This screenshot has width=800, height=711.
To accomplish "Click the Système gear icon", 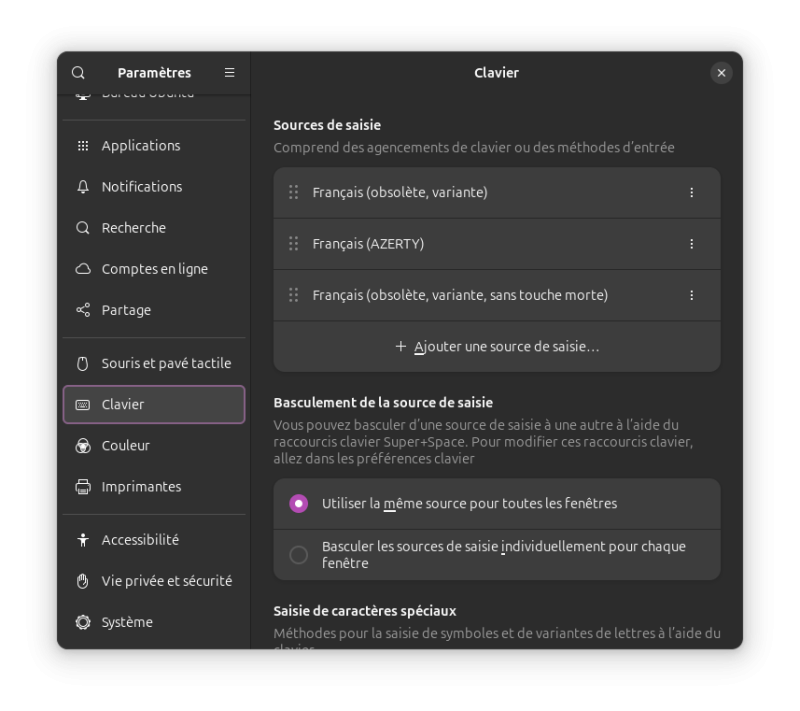I will coord(83,622).
